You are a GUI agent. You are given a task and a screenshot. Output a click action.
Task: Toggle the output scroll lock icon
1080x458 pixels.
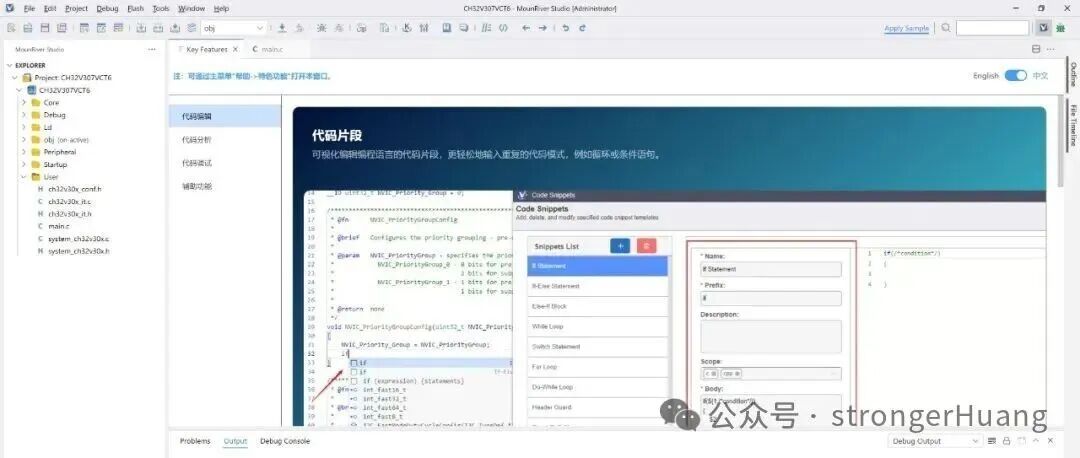click(x=1006, y=441)
